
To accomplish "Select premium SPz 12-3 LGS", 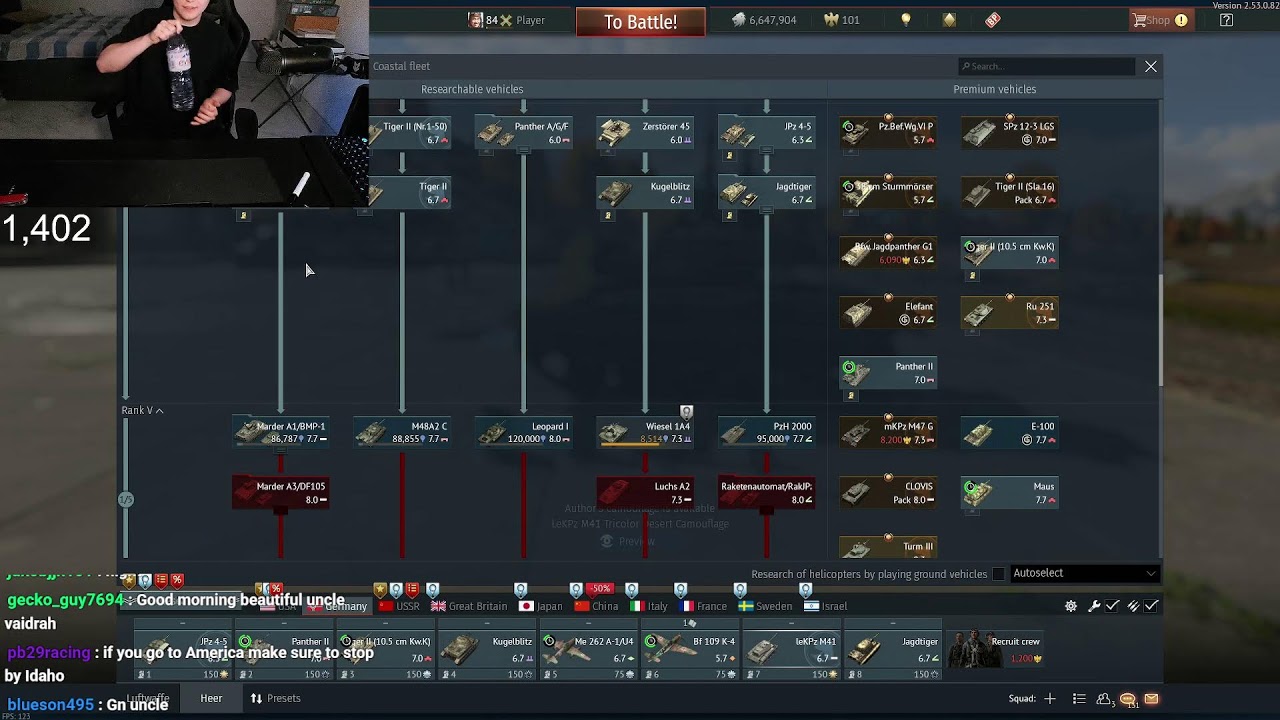I will [1009, 133].
